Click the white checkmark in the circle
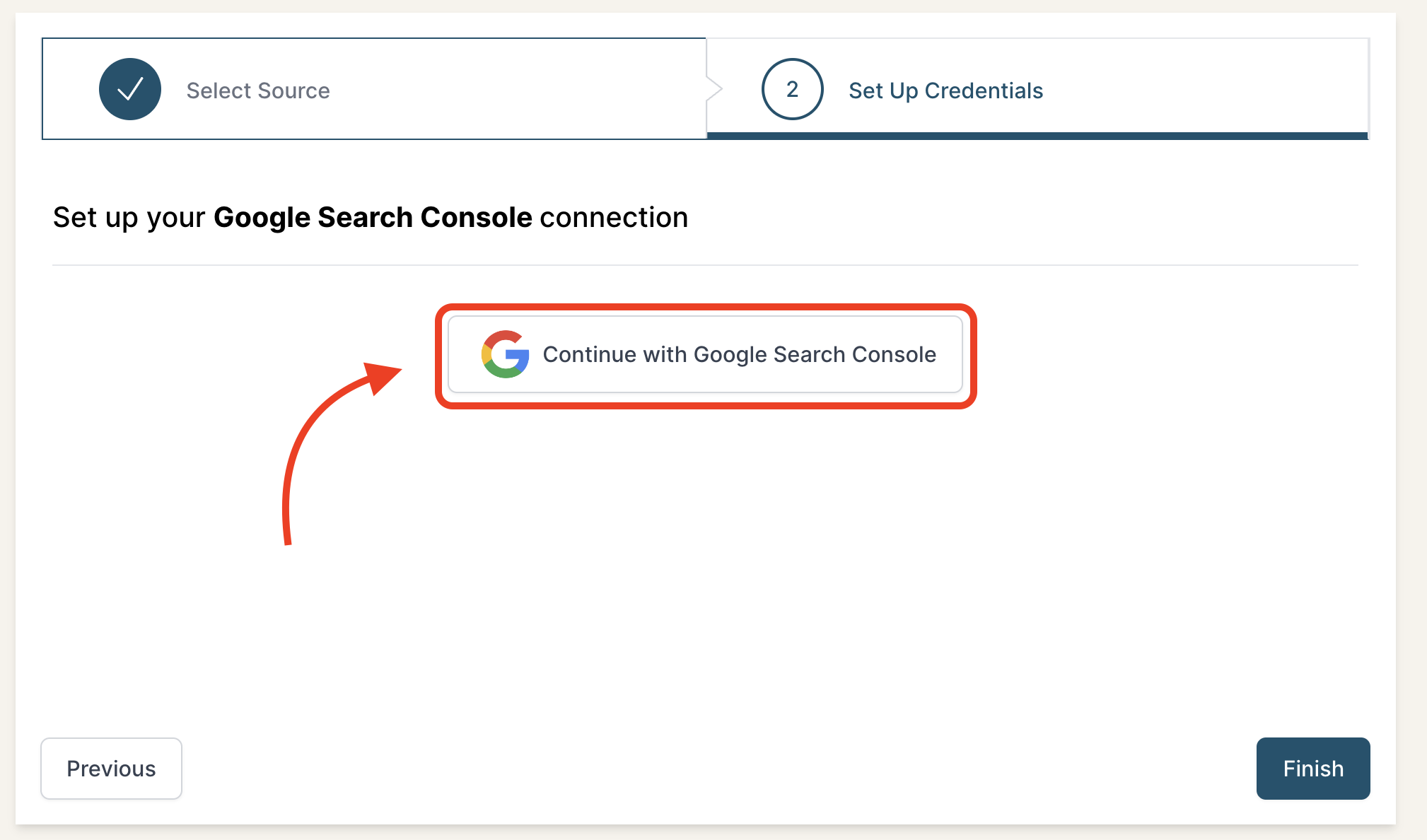Image resolution: width=1427 pixels, height=840 pixels. coord(130,89)
